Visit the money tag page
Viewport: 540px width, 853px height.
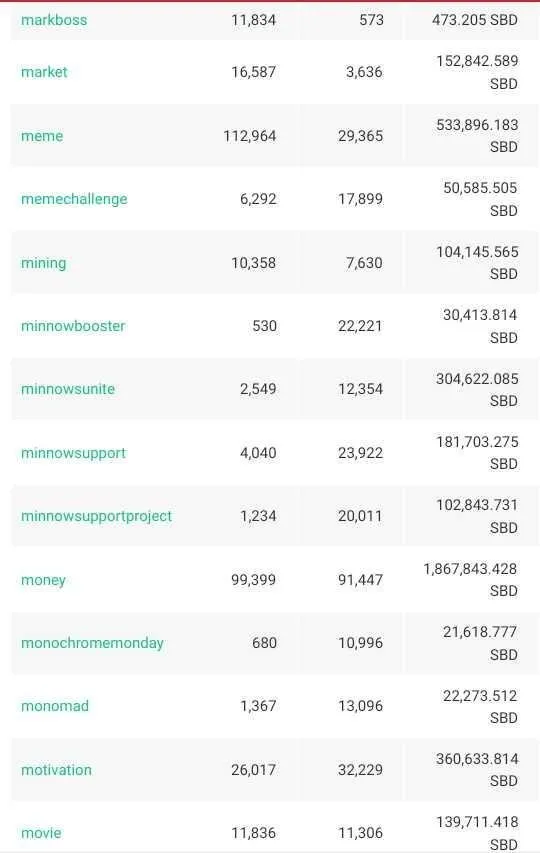(43, 580)
